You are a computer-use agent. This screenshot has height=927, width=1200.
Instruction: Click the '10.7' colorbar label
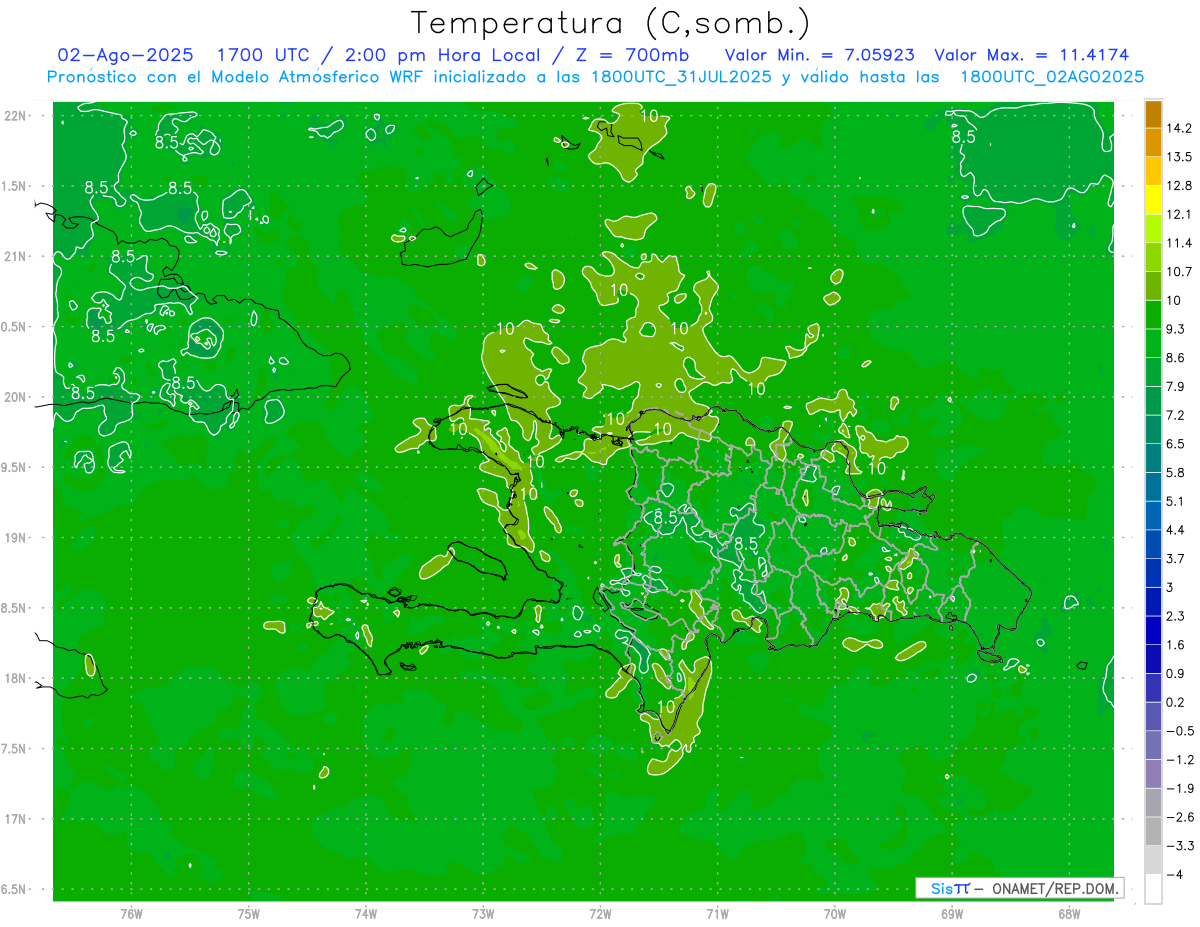click(1180, 272)
